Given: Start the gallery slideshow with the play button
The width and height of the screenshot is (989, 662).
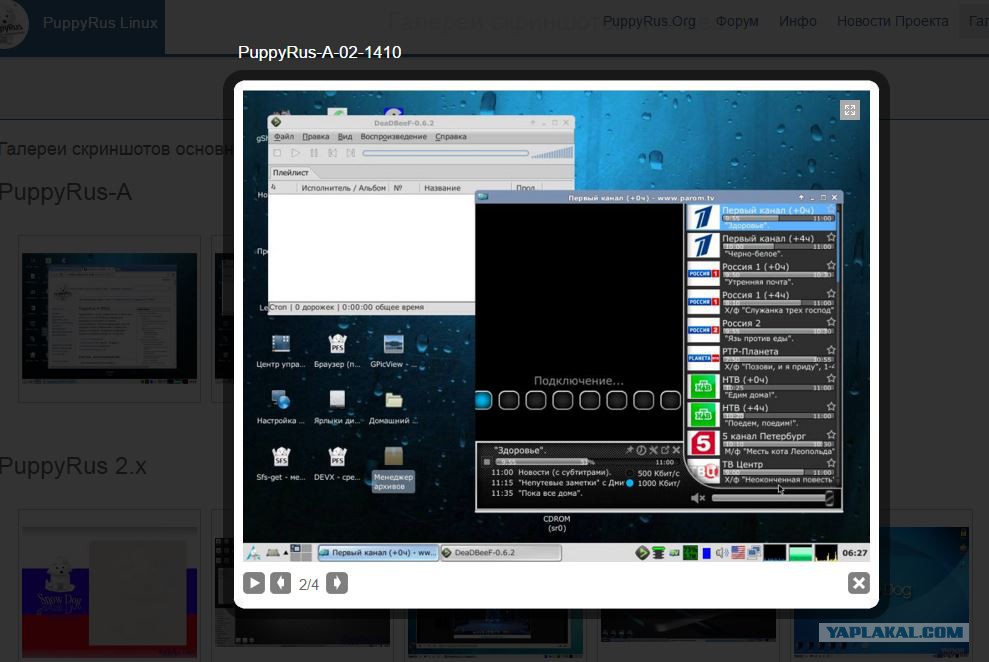Looking at the screenshot, I should coord(254,583).
